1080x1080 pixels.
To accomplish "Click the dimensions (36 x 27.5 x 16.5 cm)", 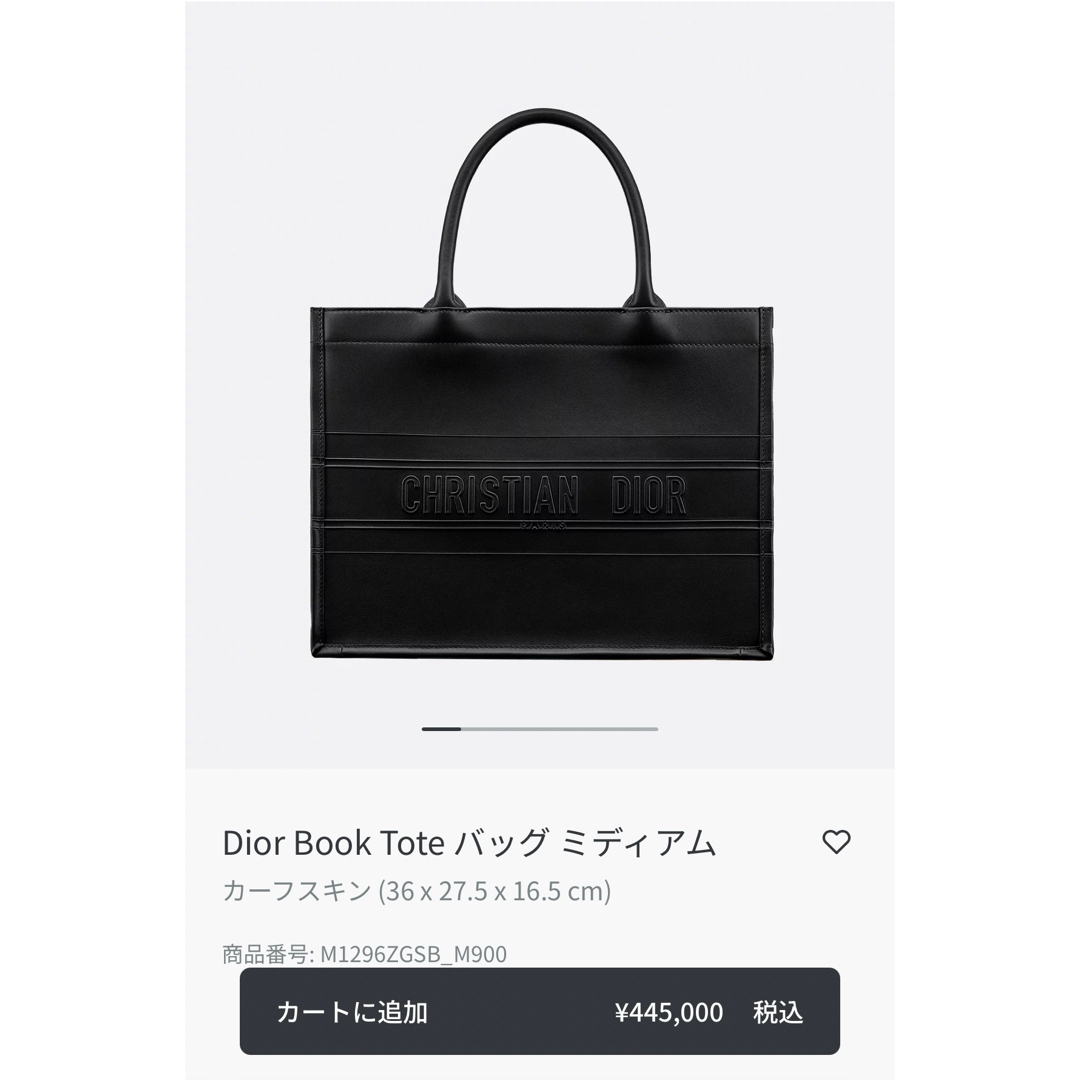I will pyautogui.click(x=495, y=891).
